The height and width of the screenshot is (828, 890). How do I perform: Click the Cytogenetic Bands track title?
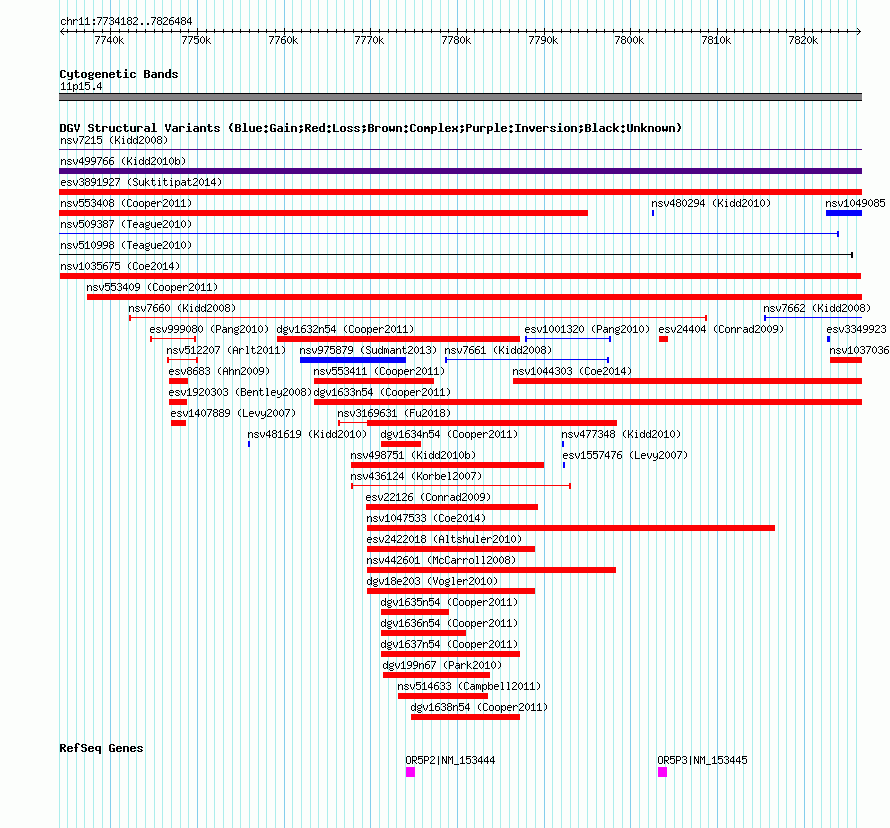[119, 74]
